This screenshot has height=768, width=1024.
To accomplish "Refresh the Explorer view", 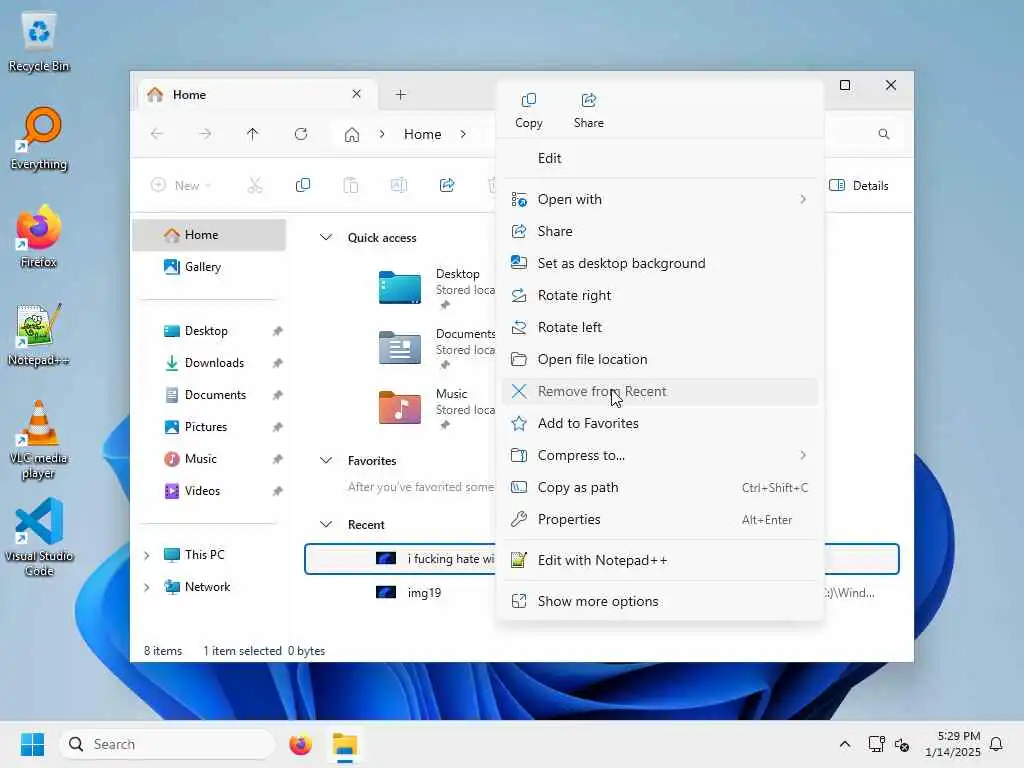I will [x=301, y=134].
